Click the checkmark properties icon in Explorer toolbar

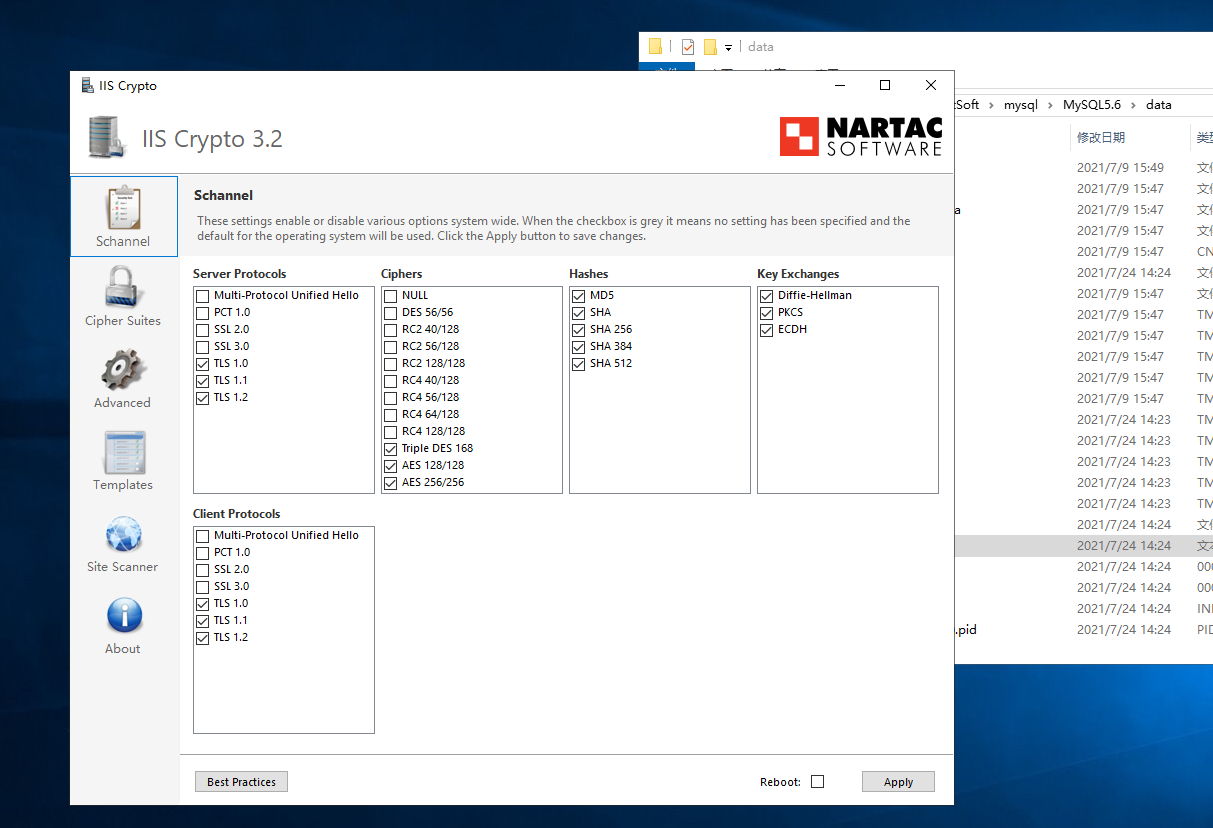point(687,47)
